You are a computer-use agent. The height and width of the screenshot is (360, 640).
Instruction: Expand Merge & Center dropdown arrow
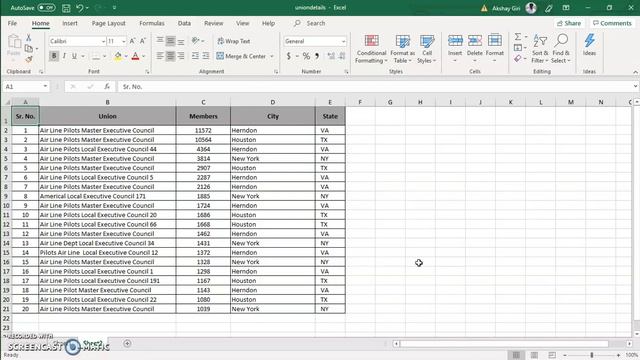coord(272,56)
